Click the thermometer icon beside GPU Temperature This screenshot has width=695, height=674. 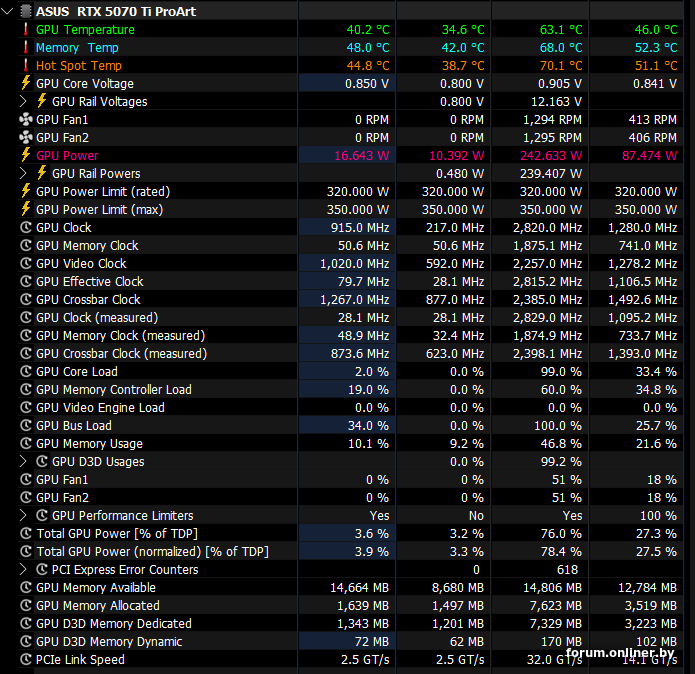pos(26,29)
